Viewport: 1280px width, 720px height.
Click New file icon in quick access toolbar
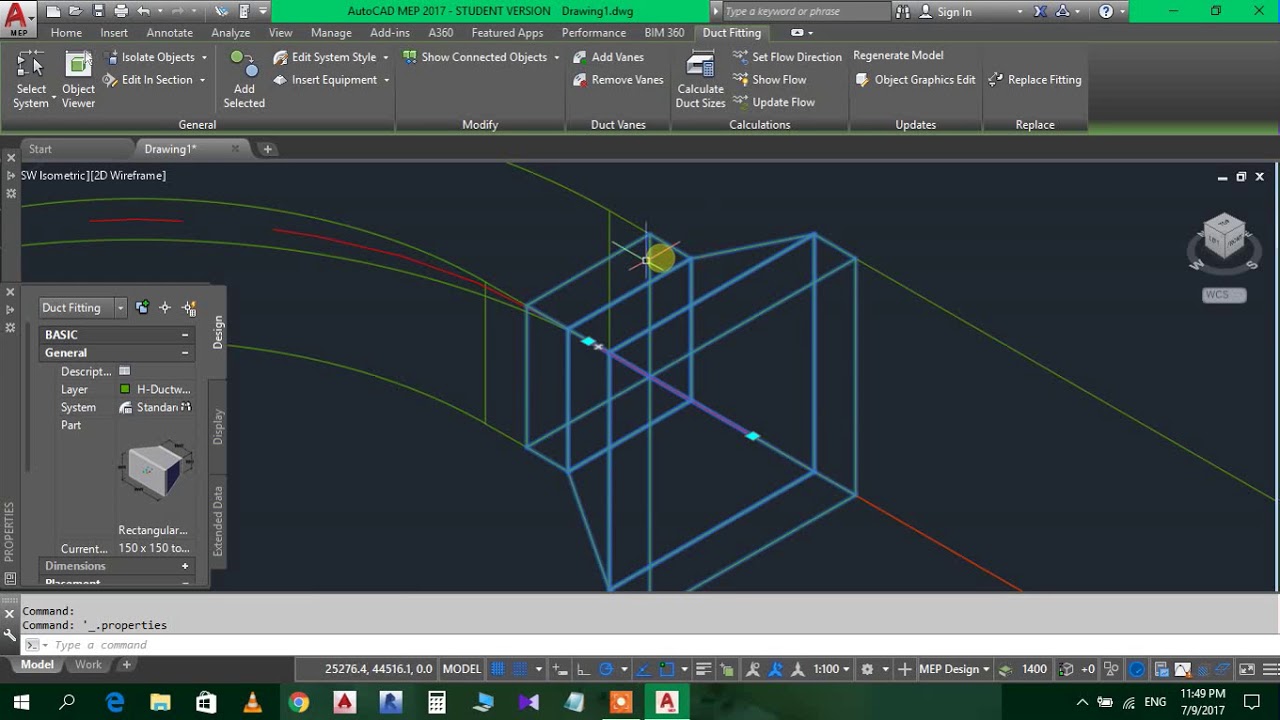click(53, 11)
